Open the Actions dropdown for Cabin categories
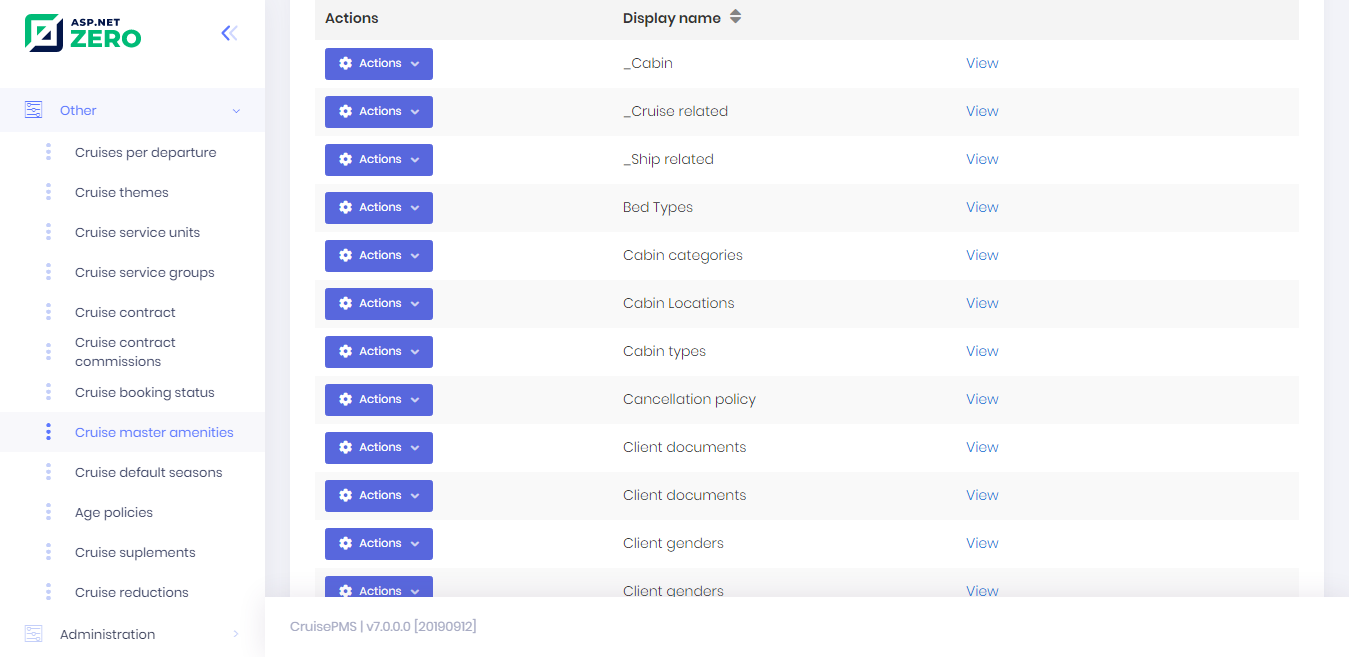Viewport: 1349px width, 657px height. pyautogui.click(x=379, y=255)
